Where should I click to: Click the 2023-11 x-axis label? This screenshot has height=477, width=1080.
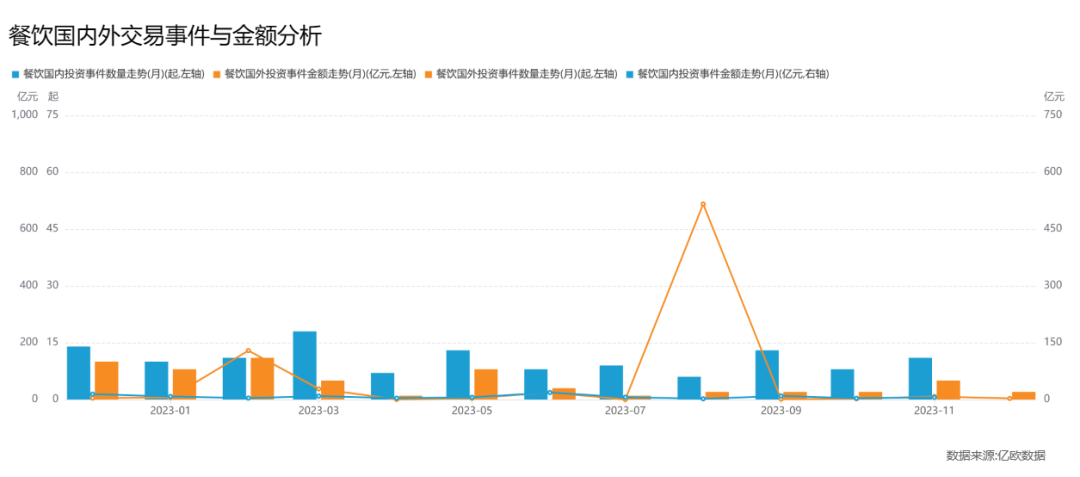[935, 410]
